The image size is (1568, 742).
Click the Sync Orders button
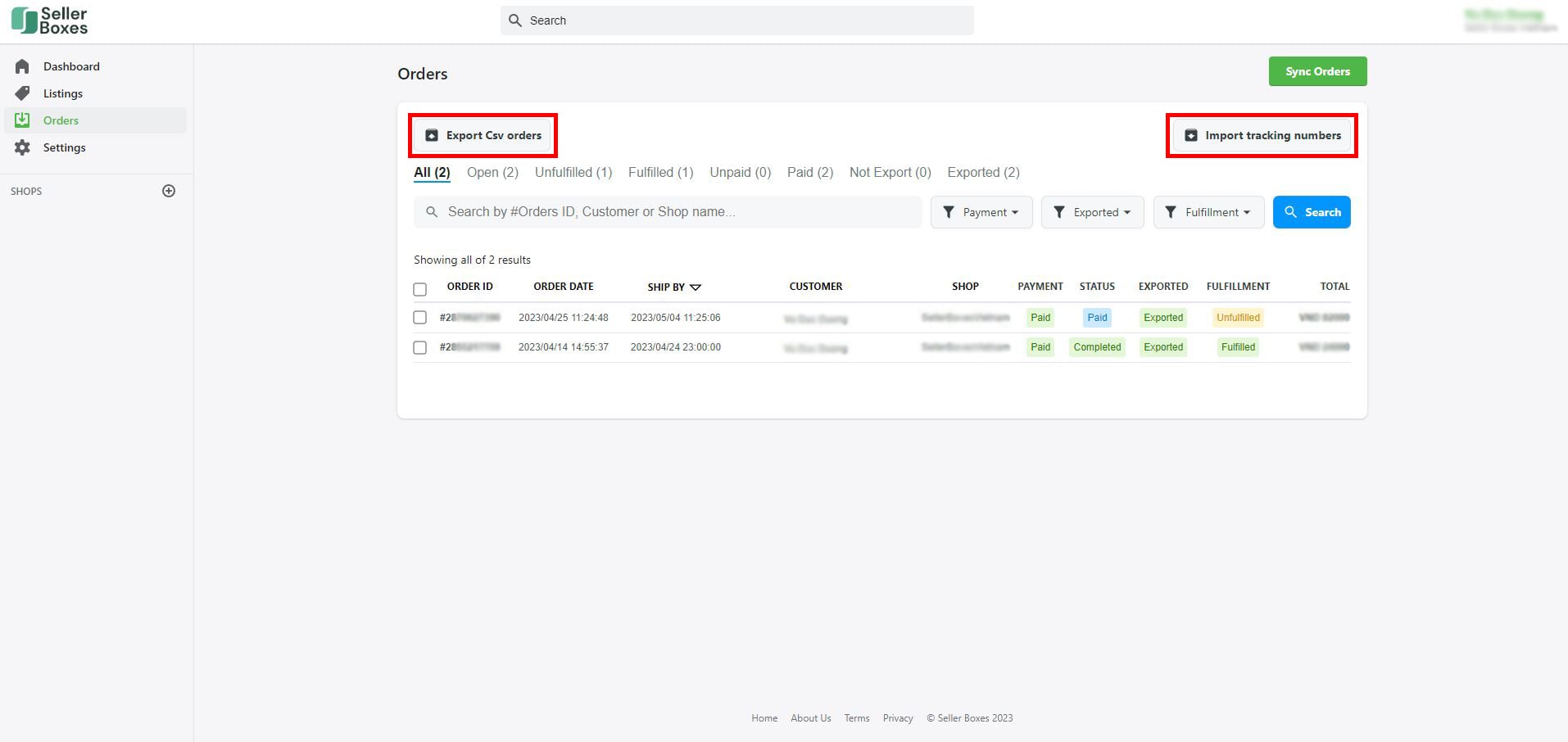click(1316, 71)
